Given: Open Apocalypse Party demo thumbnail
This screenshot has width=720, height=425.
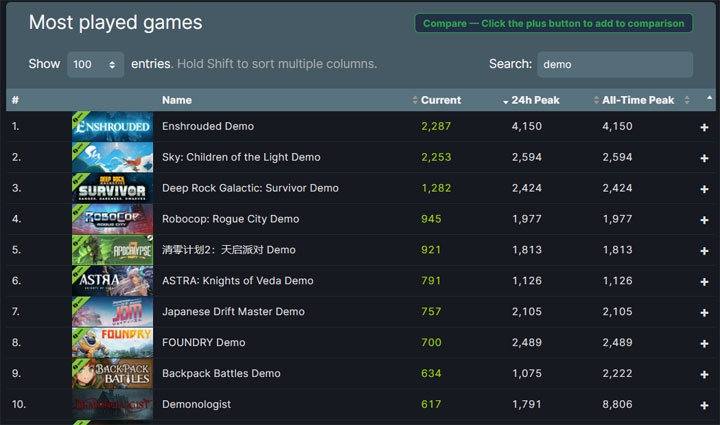Looking at the screenshot, I should click(112, 250).
